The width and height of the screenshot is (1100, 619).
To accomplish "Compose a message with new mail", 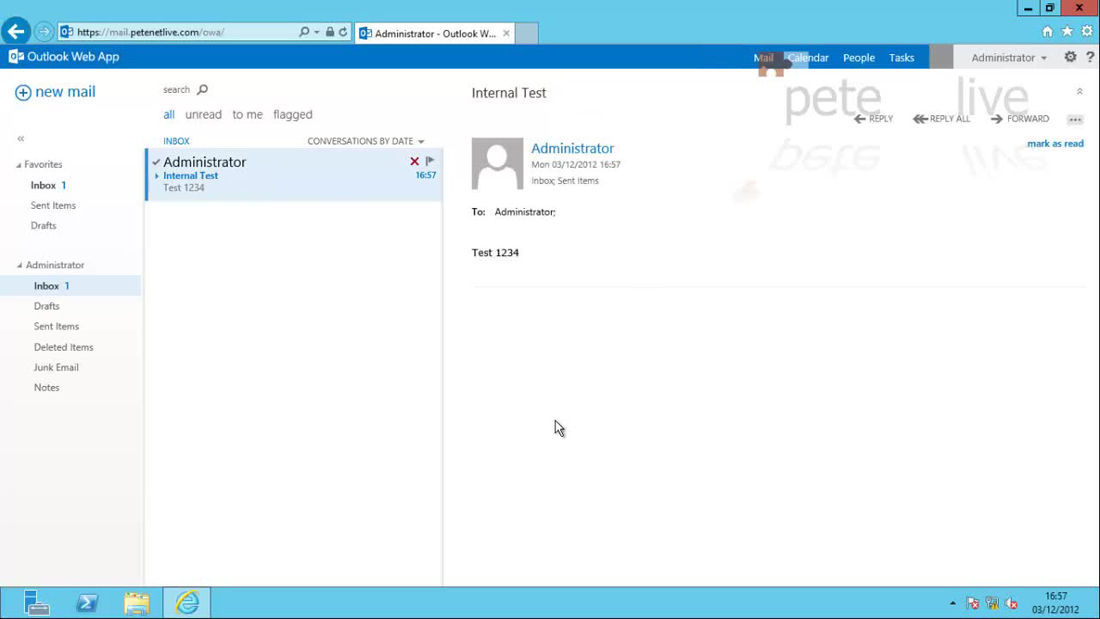I will tap(55, 92).
